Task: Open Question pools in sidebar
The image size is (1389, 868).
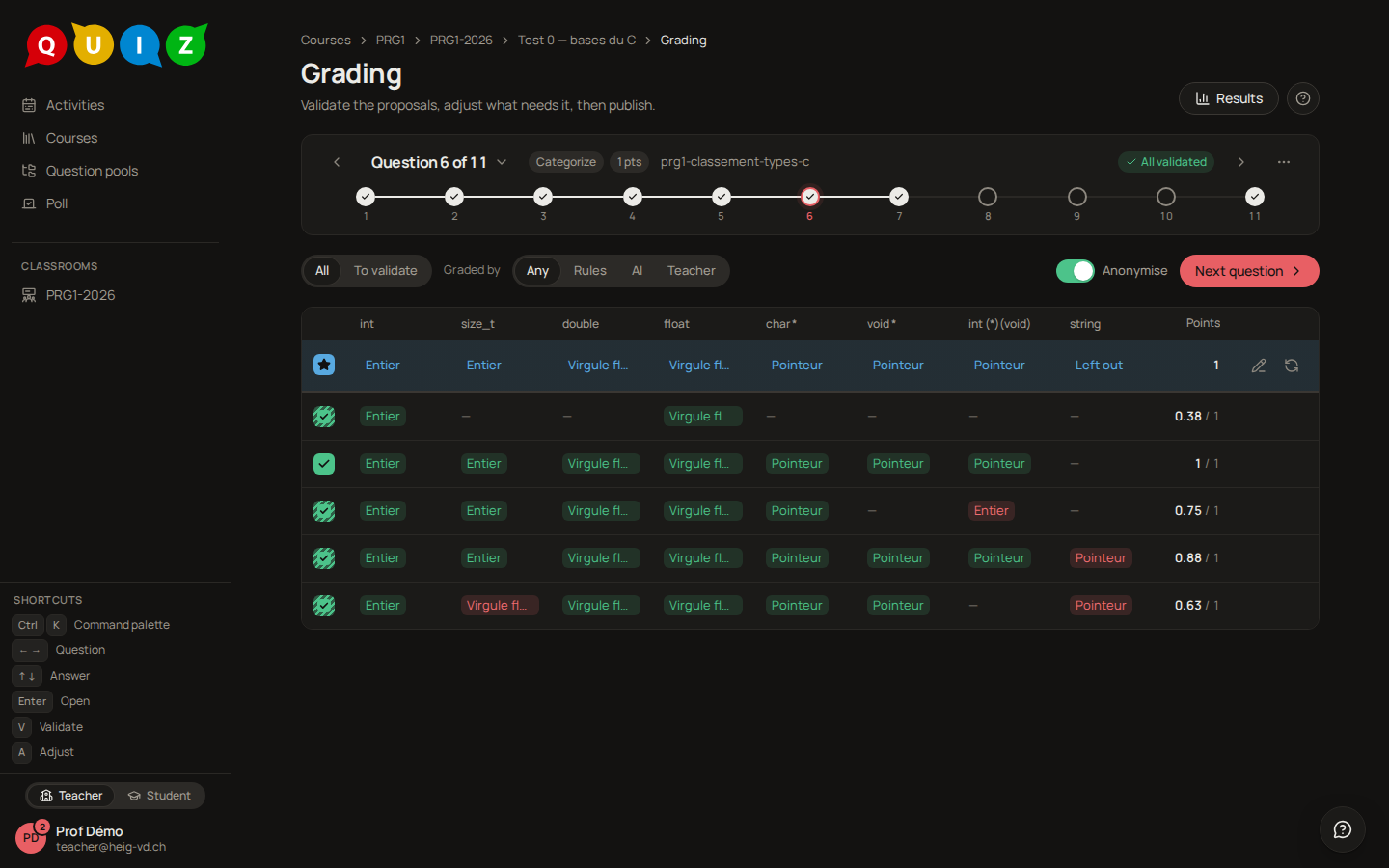Action: point(92,171)
